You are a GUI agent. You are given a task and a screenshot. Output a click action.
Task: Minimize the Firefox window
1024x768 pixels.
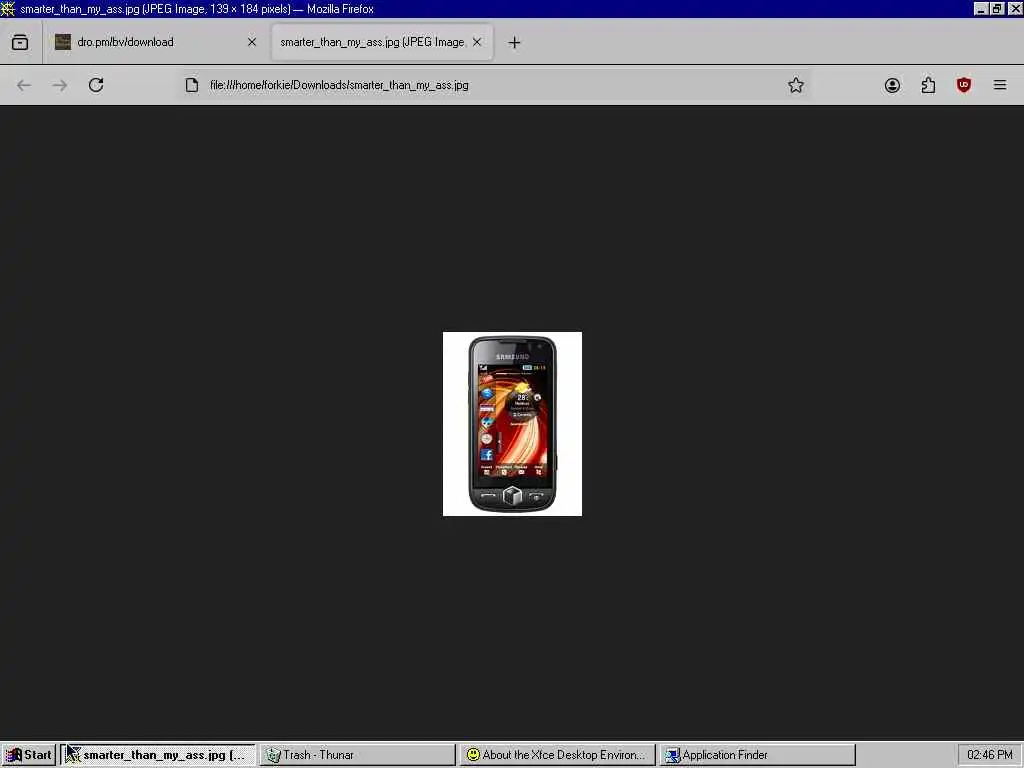point(981,9)
